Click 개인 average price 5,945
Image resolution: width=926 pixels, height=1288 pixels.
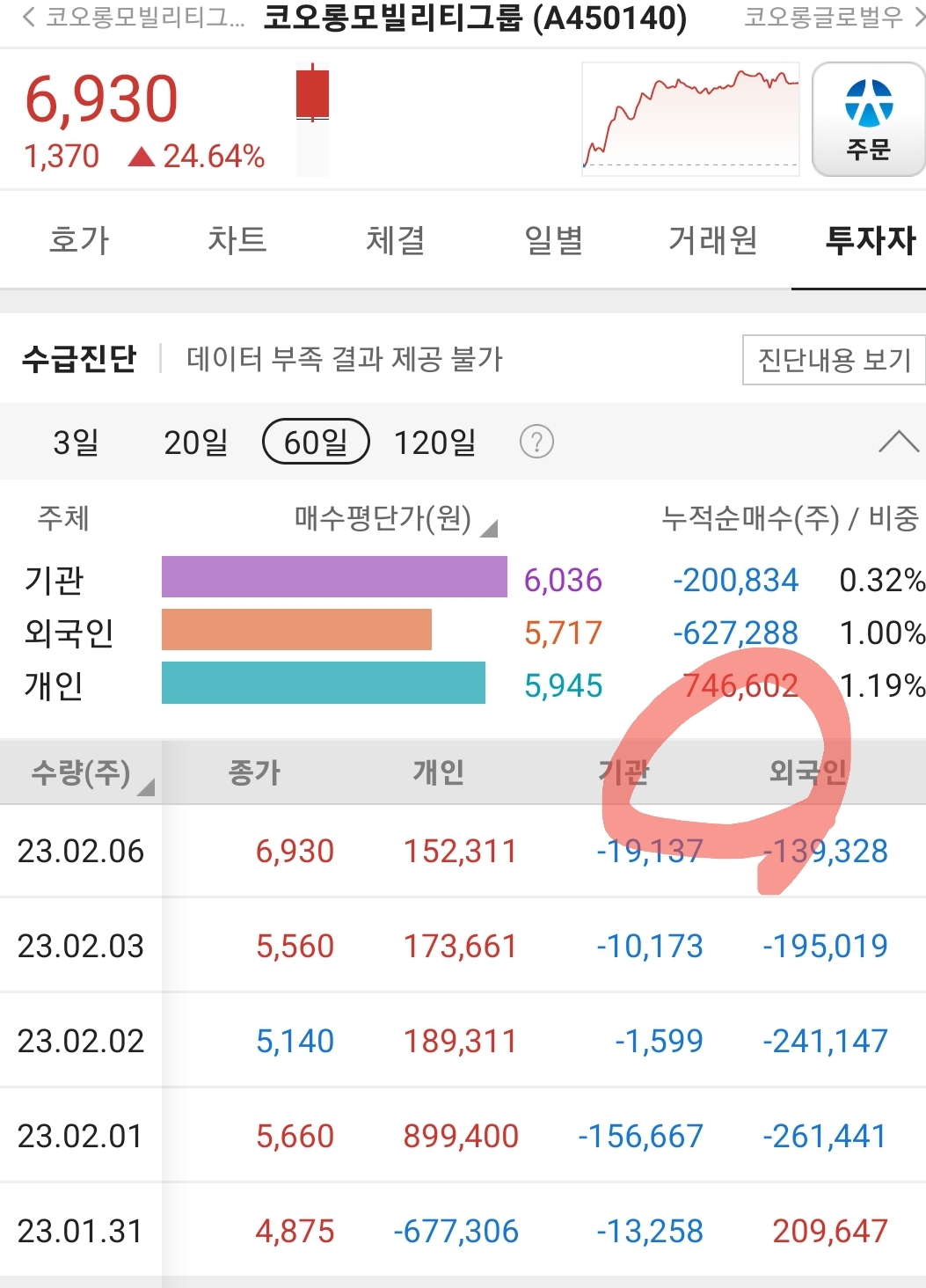563,686
